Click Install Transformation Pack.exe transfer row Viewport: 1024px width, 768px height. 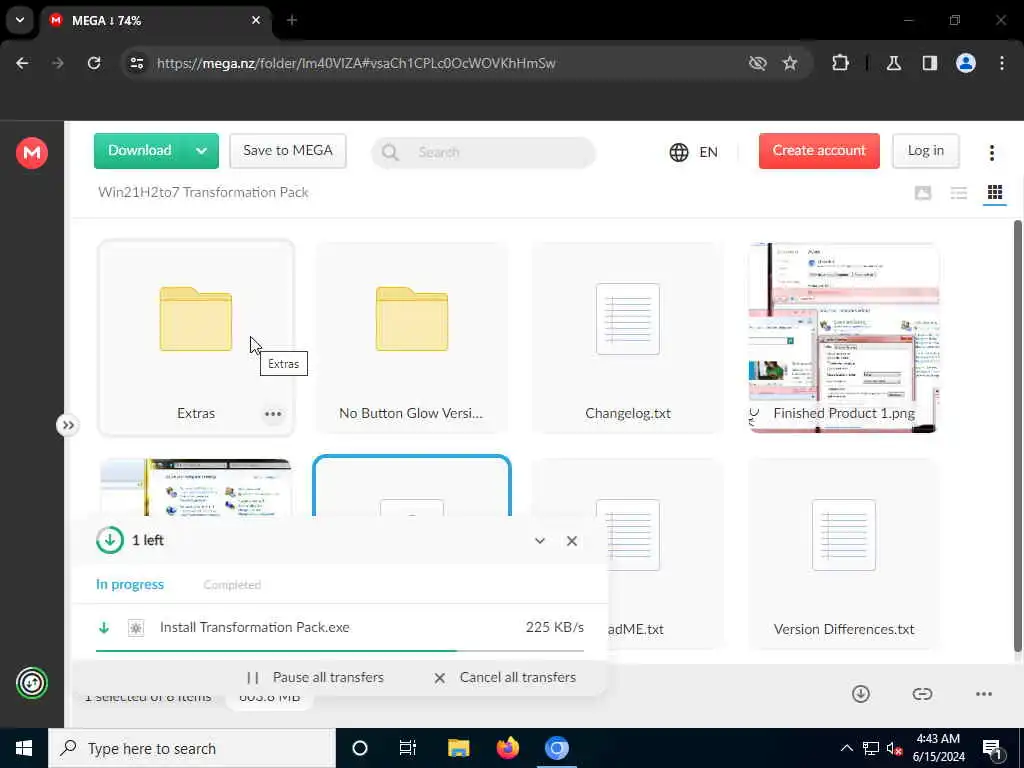click(x=340, y=628)
